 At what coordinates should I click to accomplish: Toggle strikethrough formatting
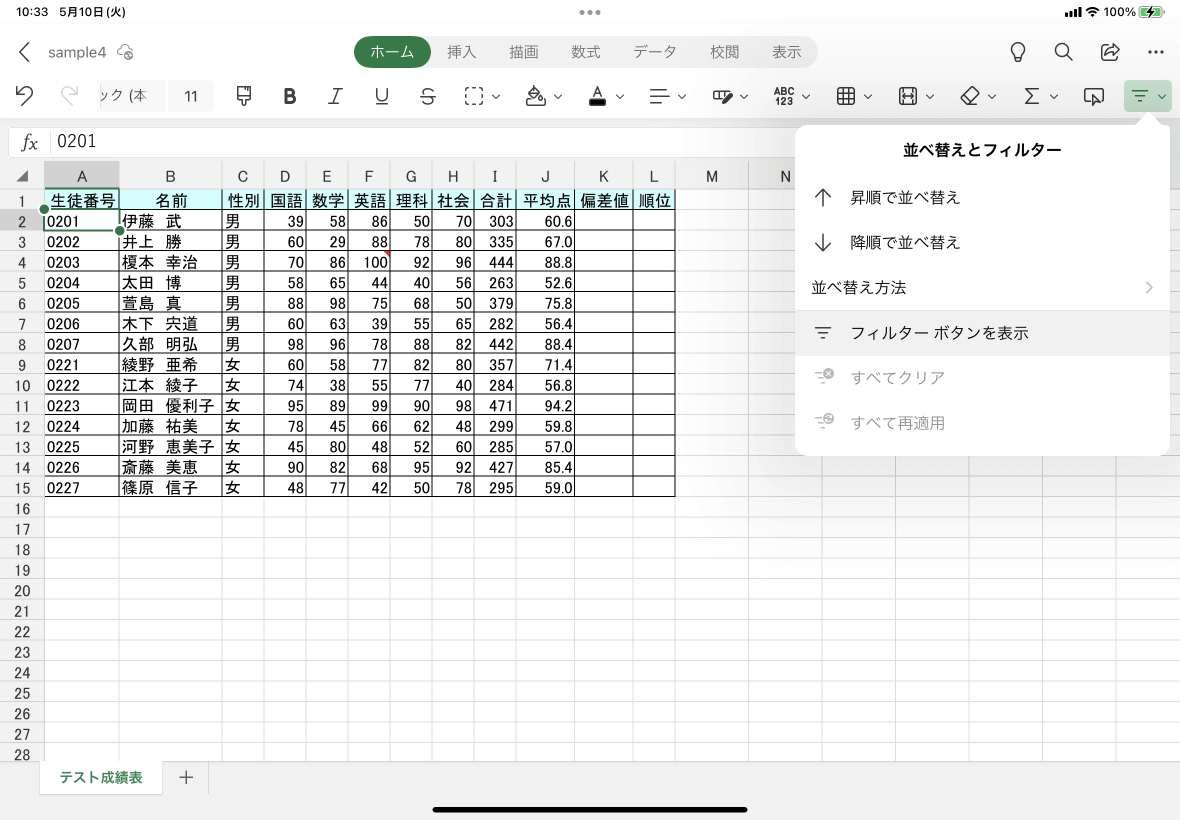tap(427, 96)
